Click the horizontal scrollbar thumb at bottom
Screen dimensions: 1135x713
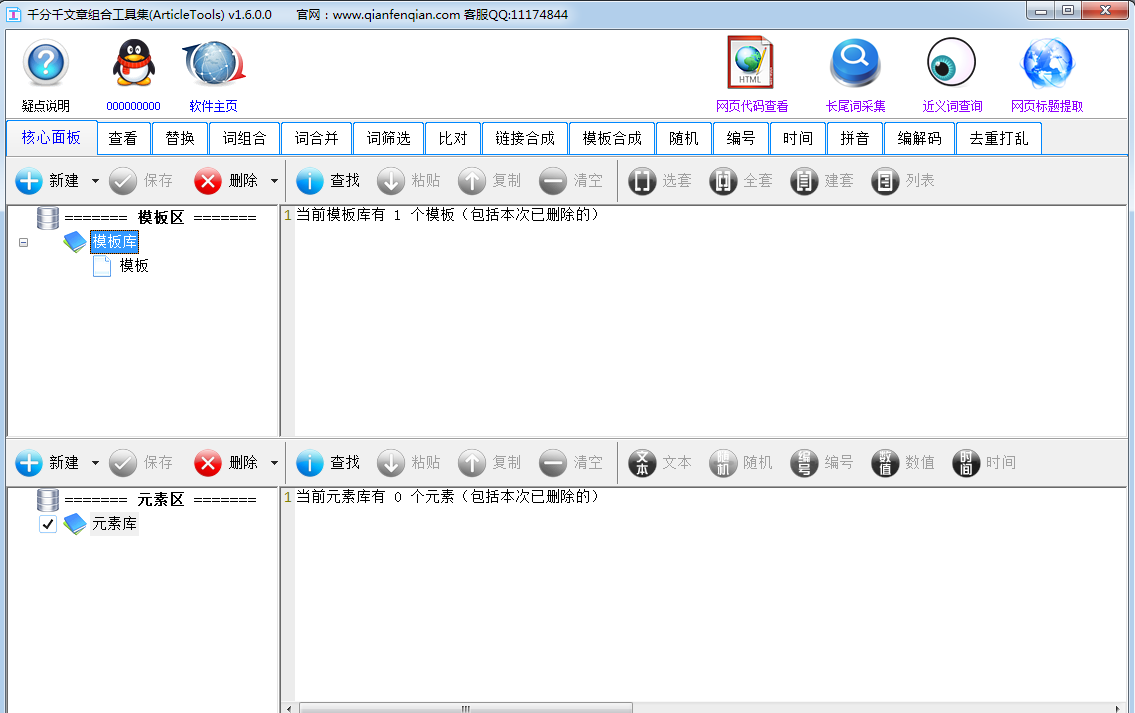(x=466, y=708)
